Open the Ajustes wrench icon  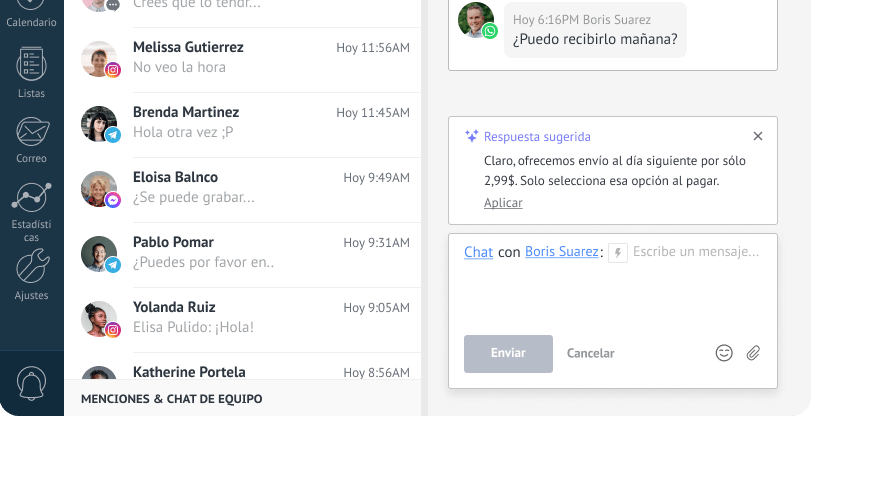coord(32,266)
